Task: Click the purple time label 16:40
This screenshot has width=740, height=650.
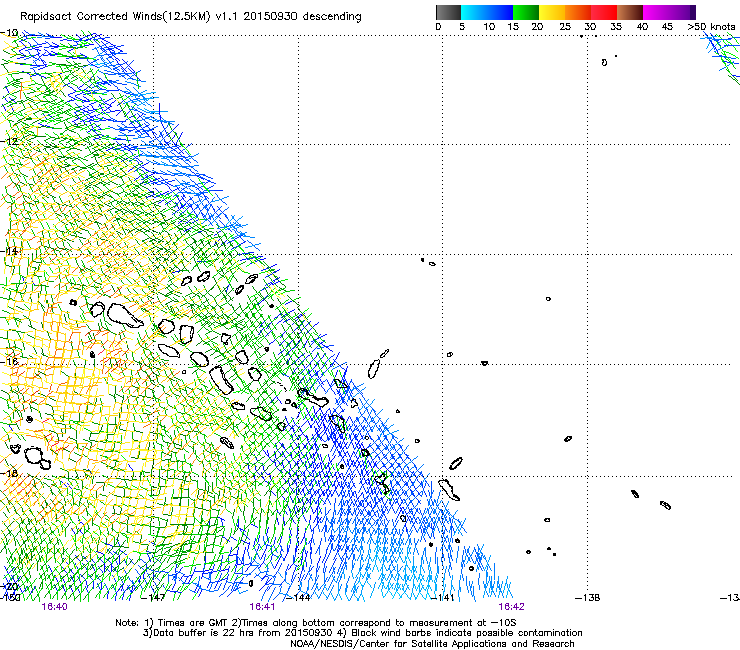Action: coord(54,607)
